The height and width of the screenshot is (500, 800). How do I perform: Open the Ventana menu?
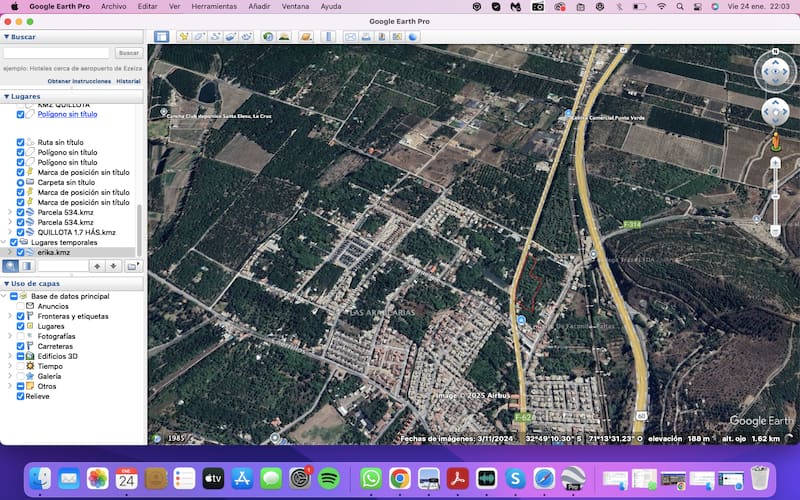[x=295, y=7]
